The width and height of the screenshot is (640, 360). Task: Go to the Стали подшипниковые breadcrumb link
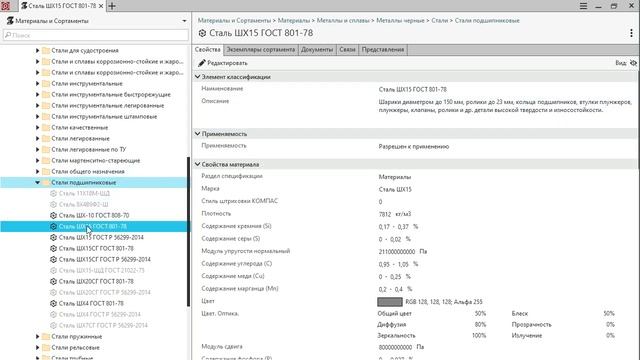pos(487,20)
